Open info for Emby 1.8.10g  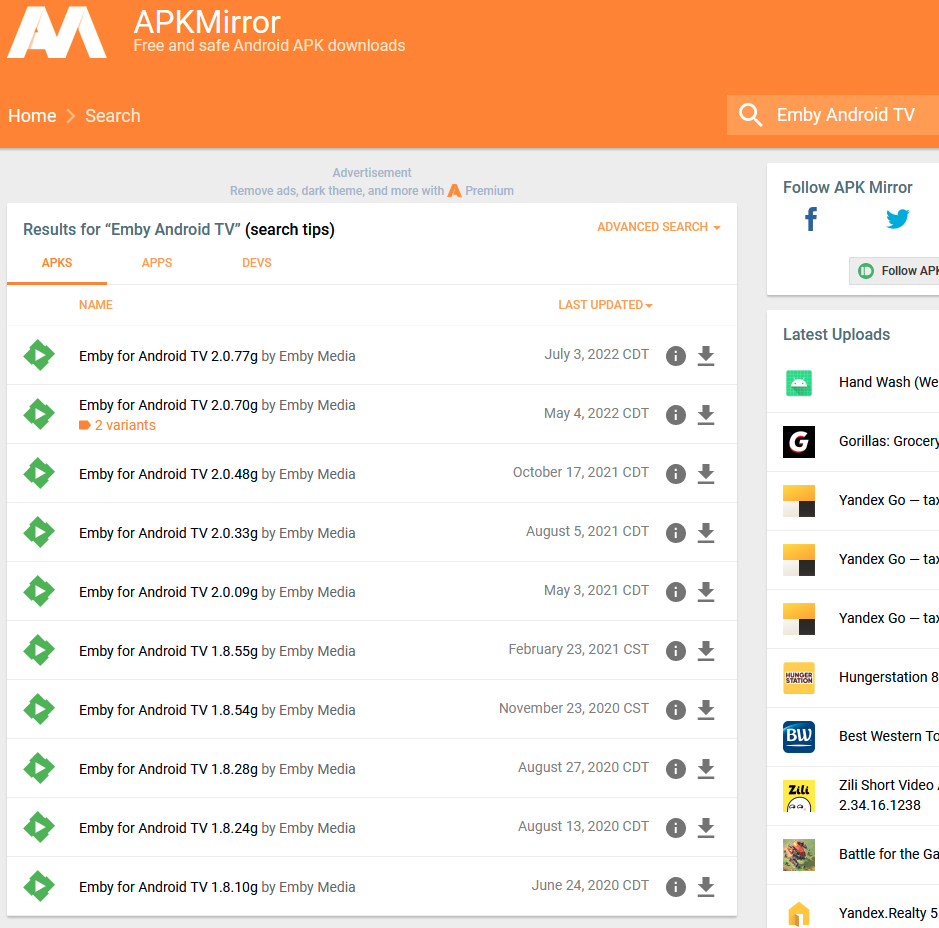coord(676,887)
